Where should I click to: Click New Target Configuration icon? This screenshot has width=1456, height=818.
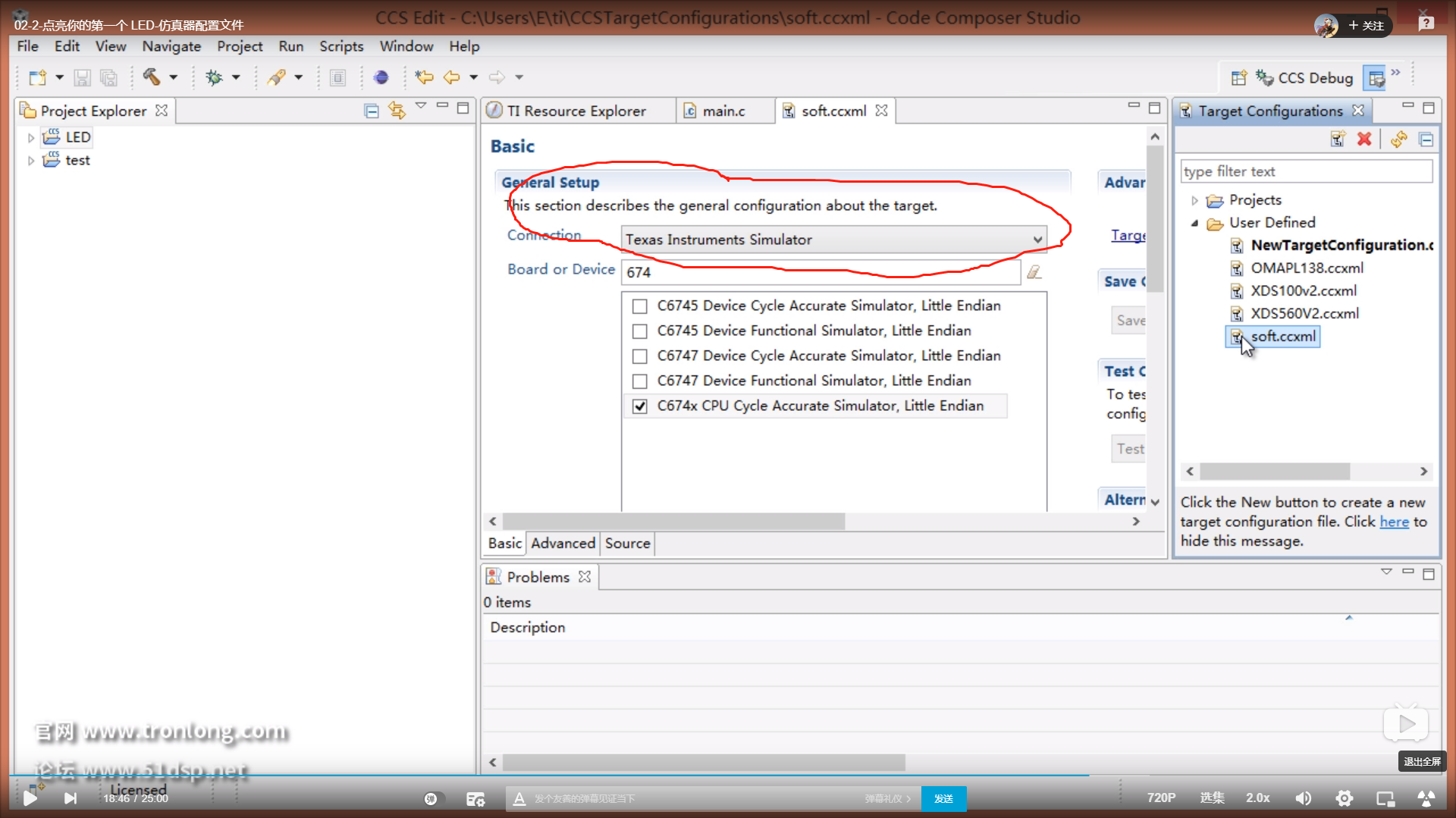coord(1338,139)
